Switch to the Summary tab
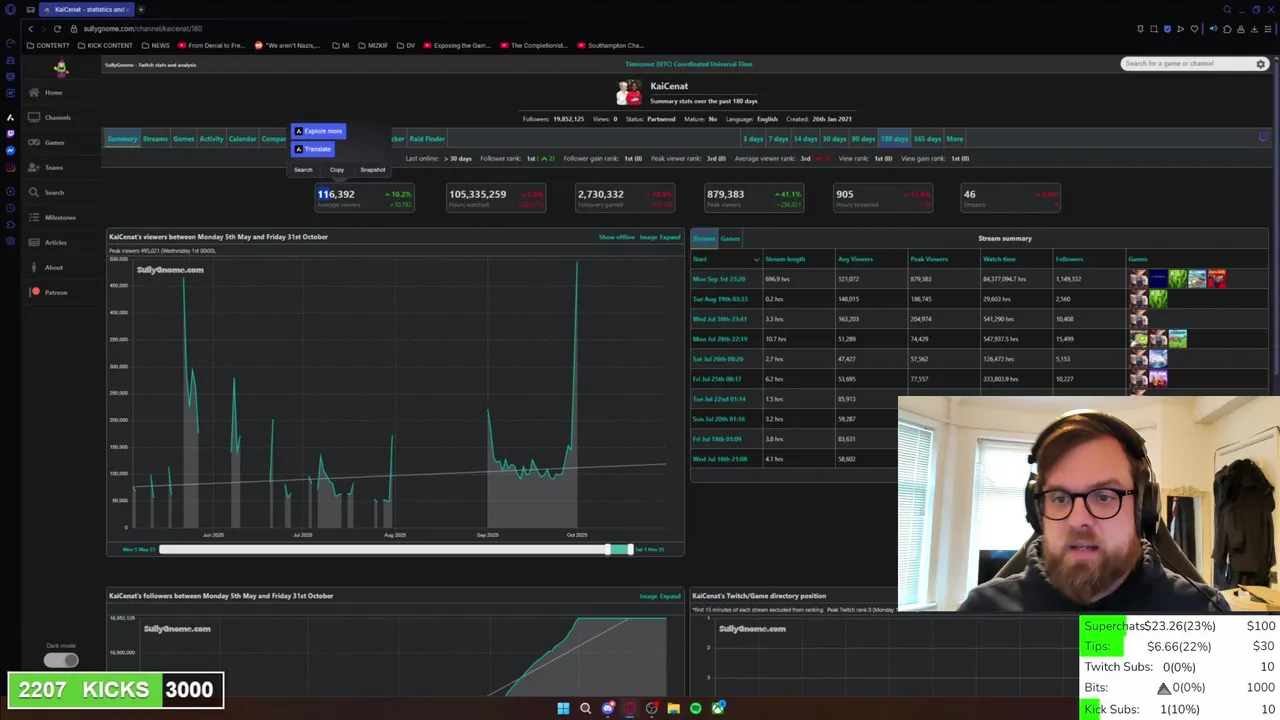Viewport: 1280px width, 720px height. [x=122, y=139]
